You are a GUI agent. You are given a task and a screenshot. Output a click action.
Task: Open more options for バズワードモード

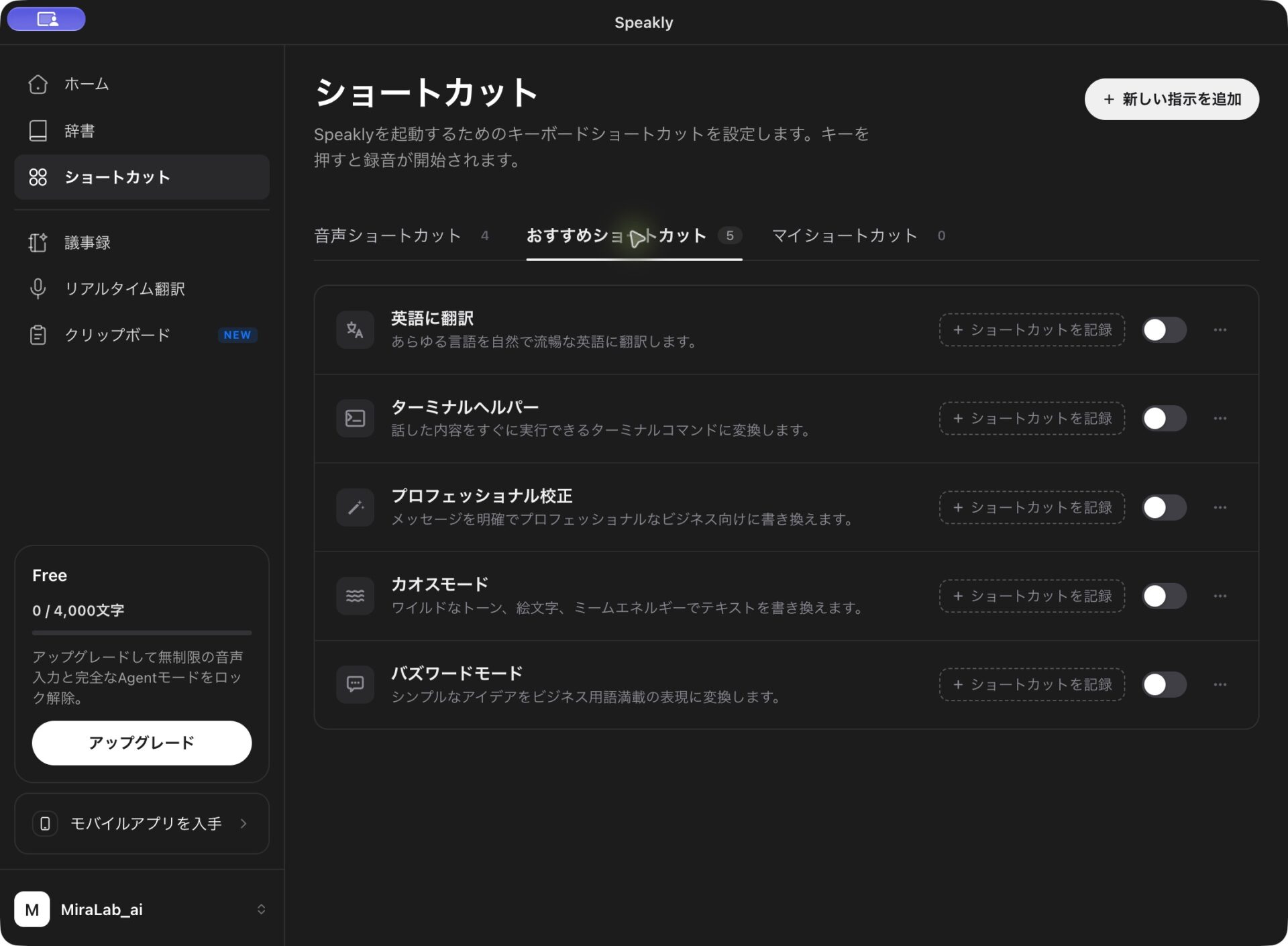tap(1220, 684)
